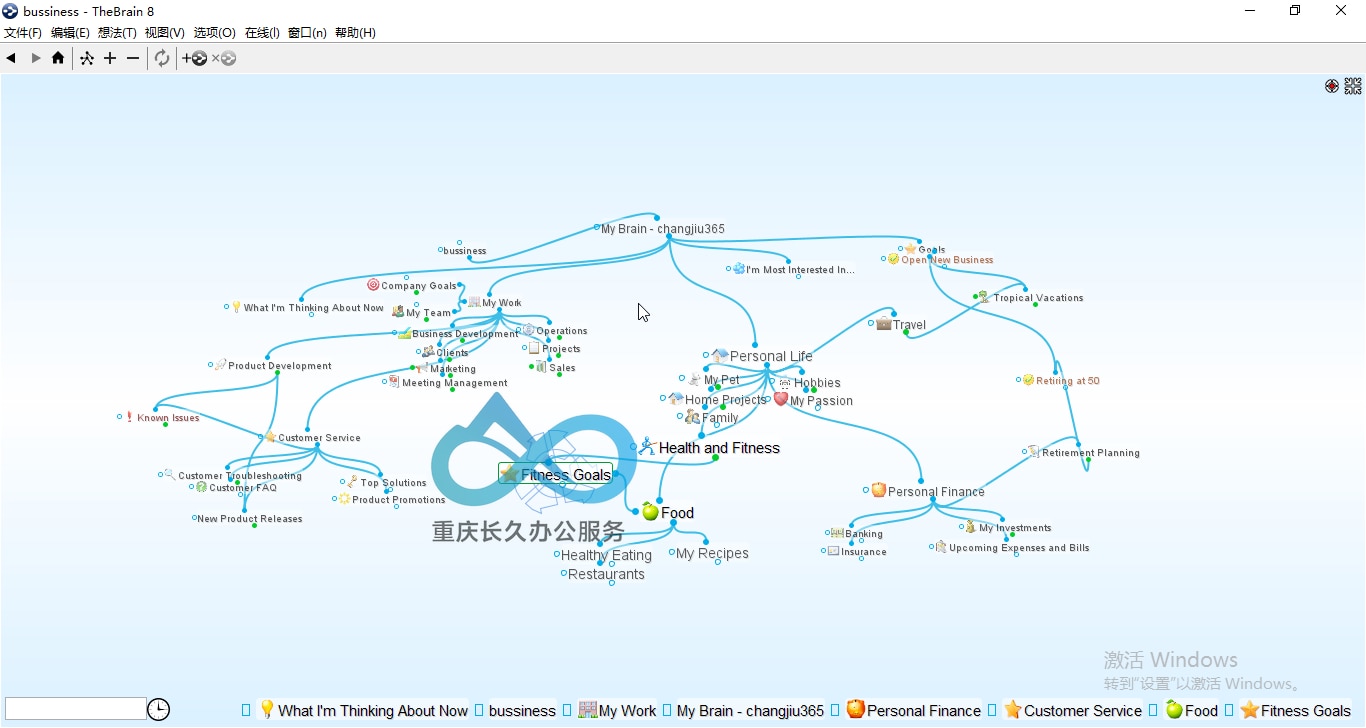Click the search input field
This screenshot has height=728, width=1366.
pyautogui.click(x=75, y=709)
